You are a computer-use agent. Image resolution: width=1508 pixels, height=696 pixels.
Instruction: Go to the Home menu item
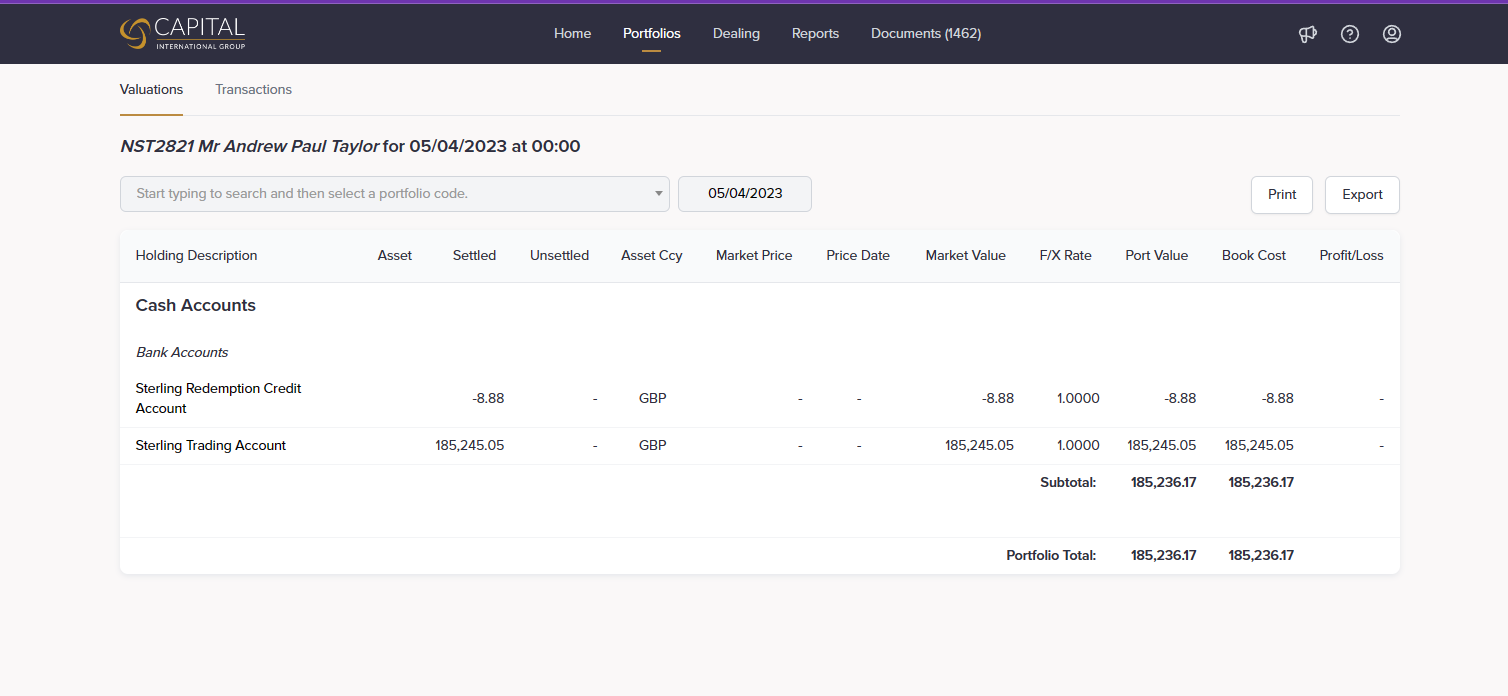572,34
